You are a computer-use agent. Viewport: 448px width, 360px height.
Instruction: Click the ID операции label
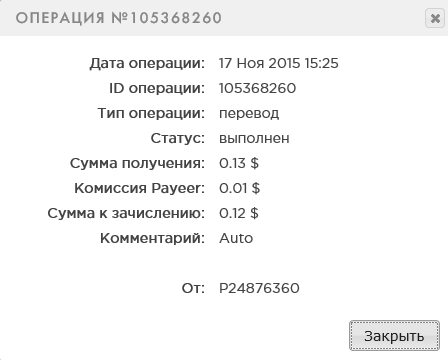(157, 89)
